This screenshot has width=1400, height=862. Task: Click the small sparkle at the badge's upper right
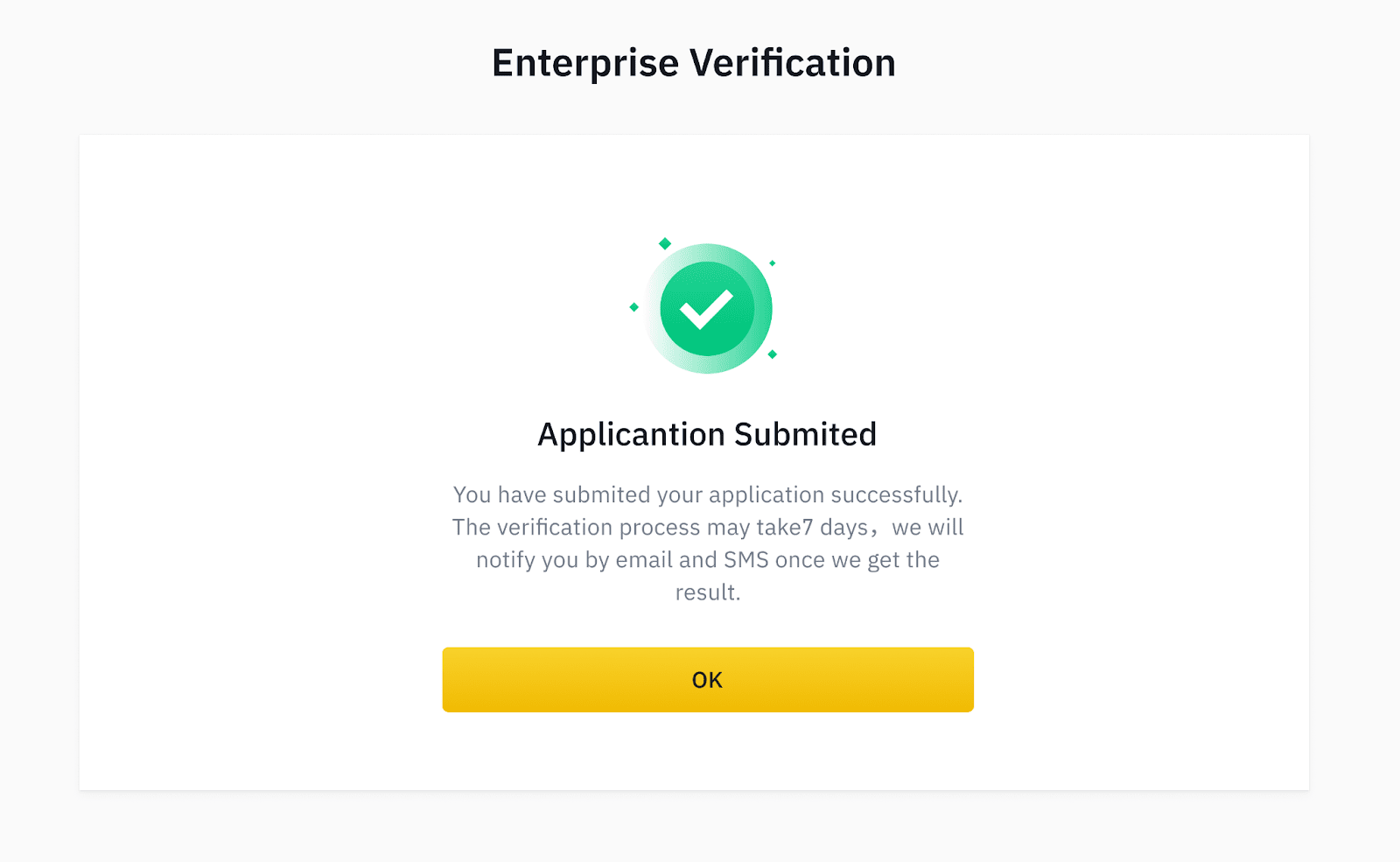[772, 263]
